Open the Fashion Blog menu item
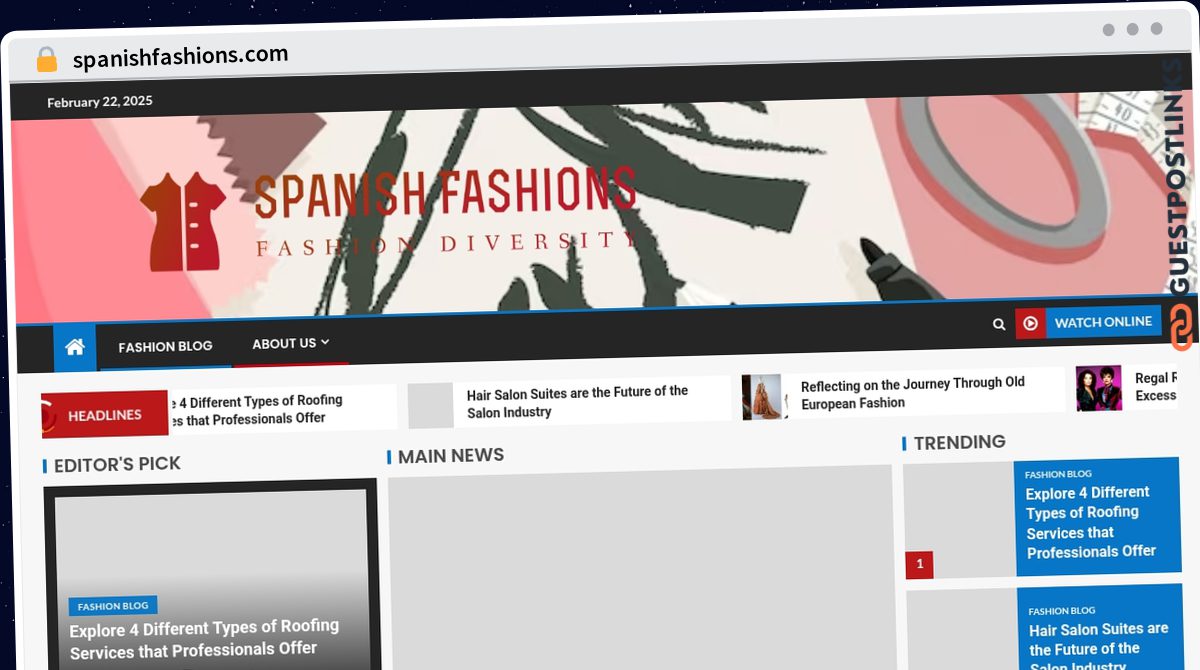1200x670 pixels. click(166, 346)
